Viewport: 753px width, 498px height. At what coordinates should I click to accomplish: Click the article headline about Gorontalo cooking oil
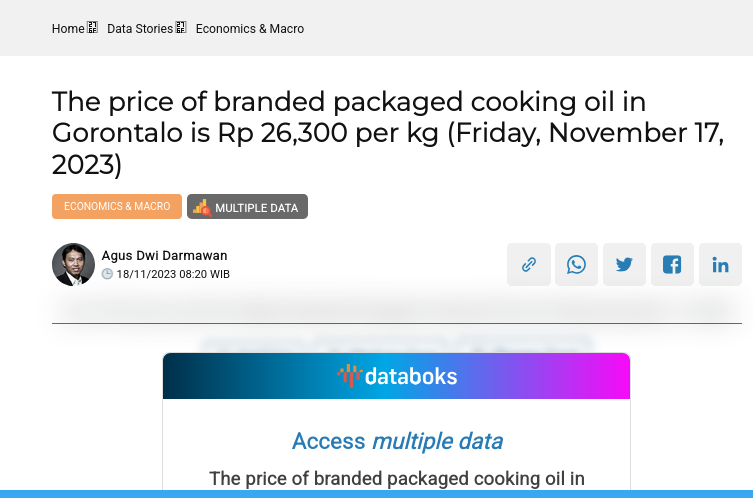pos(388,132)
